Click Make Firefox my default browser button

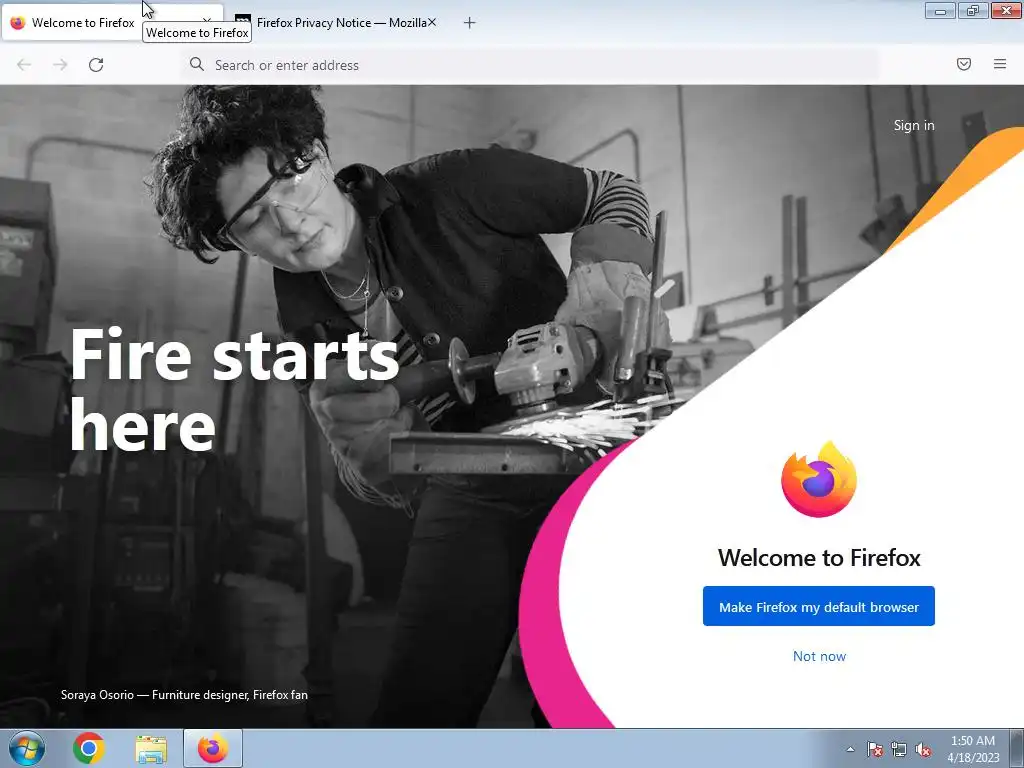click(818, 607)
